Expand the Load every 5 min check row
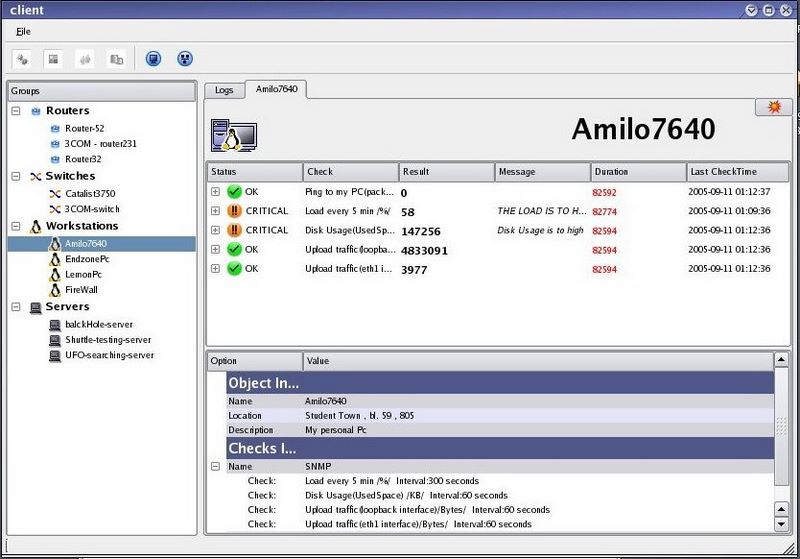 216,211
